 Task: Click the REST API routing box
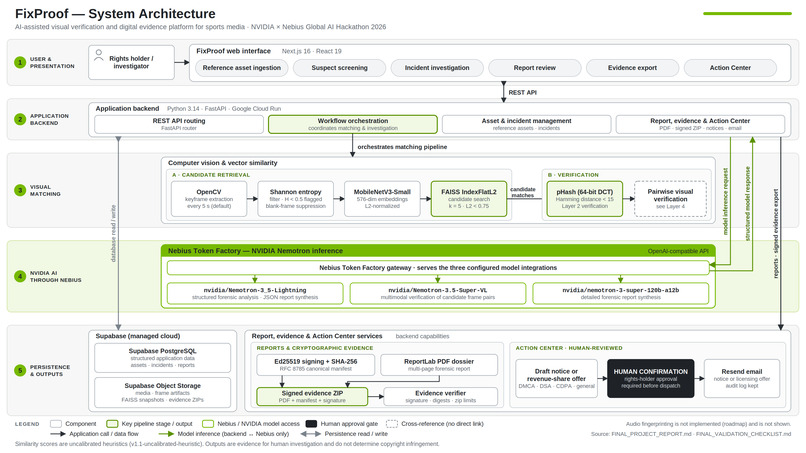coord(179,124)
